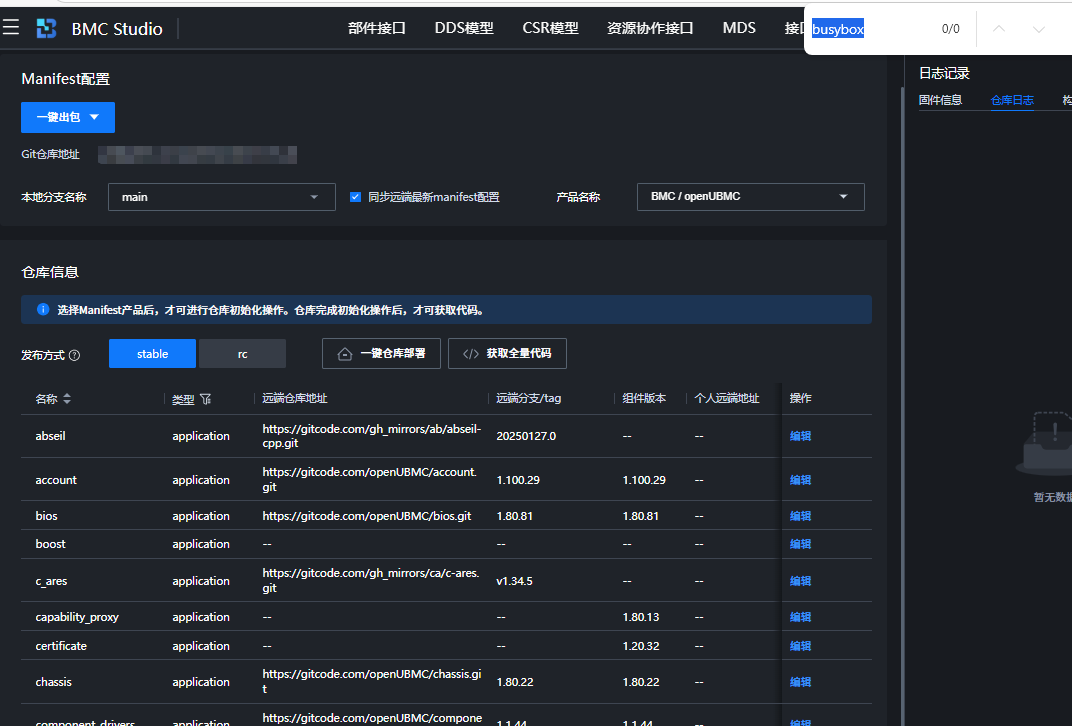
Task: Sort the table by 名称 column
Action: pos(67,399)
